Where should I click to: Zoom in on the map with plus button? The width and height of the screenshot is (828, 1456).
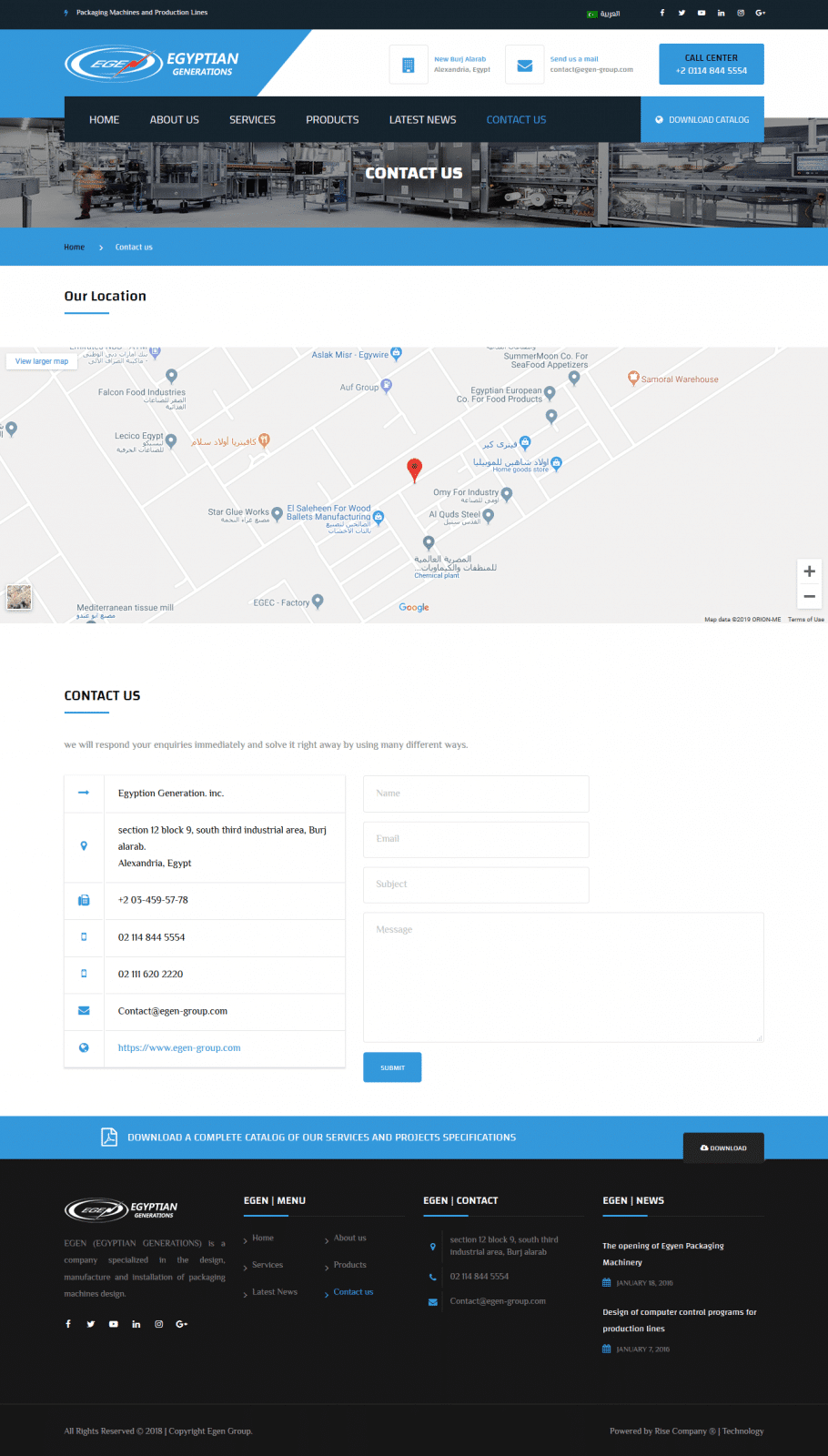click(809, 571)
